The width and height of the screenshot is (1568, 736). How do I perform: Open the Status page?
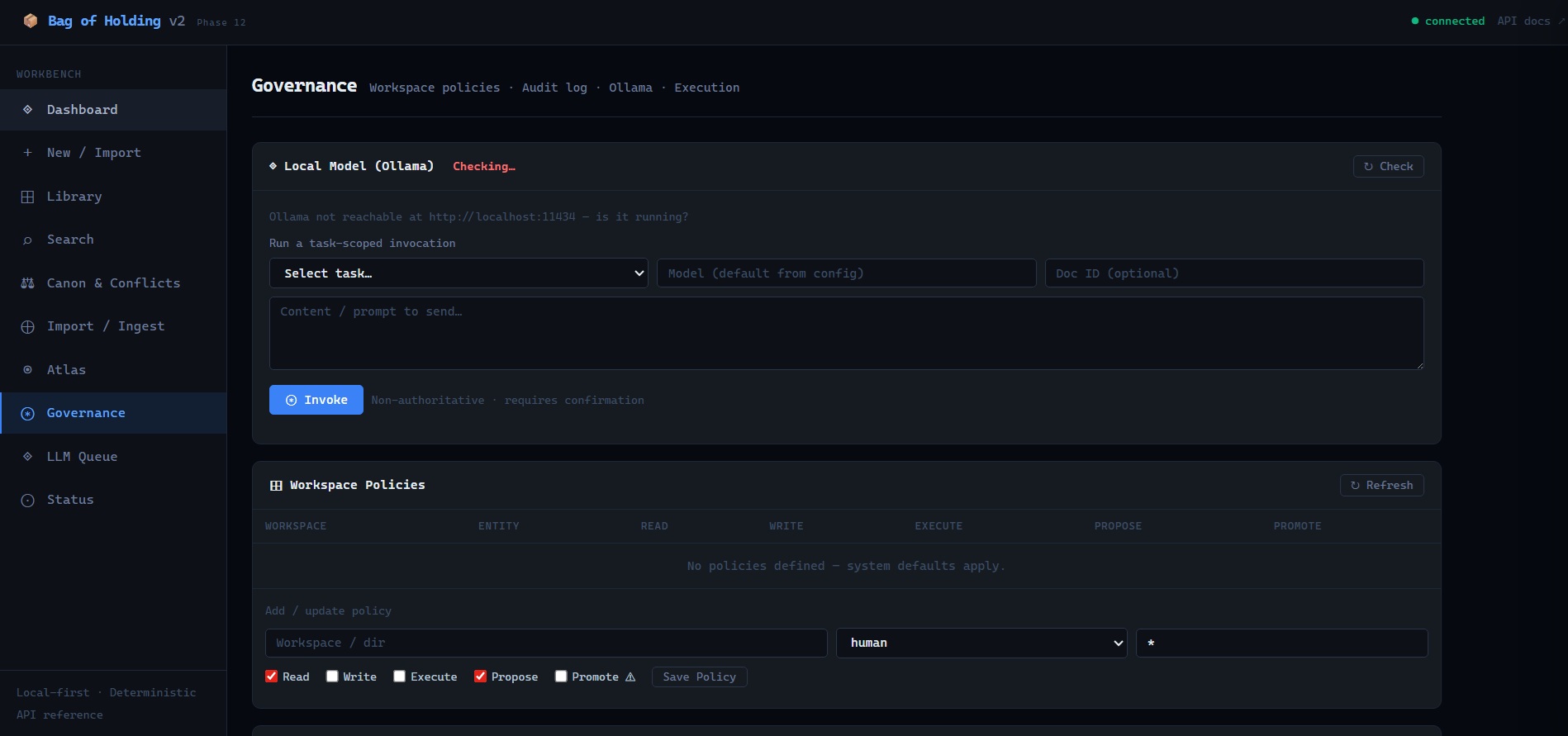coord(113,500)
